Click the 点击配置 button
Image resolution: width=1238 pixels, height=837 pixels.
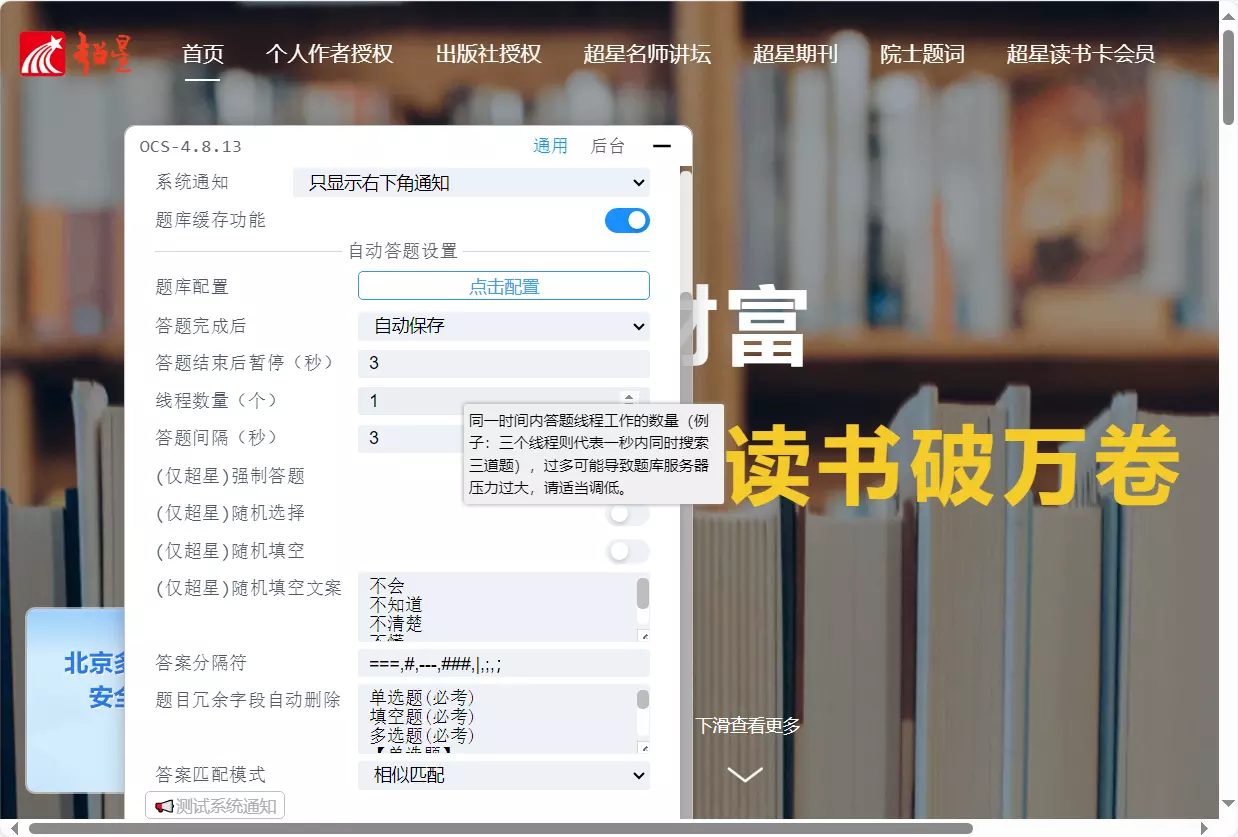tap(503, 286)
